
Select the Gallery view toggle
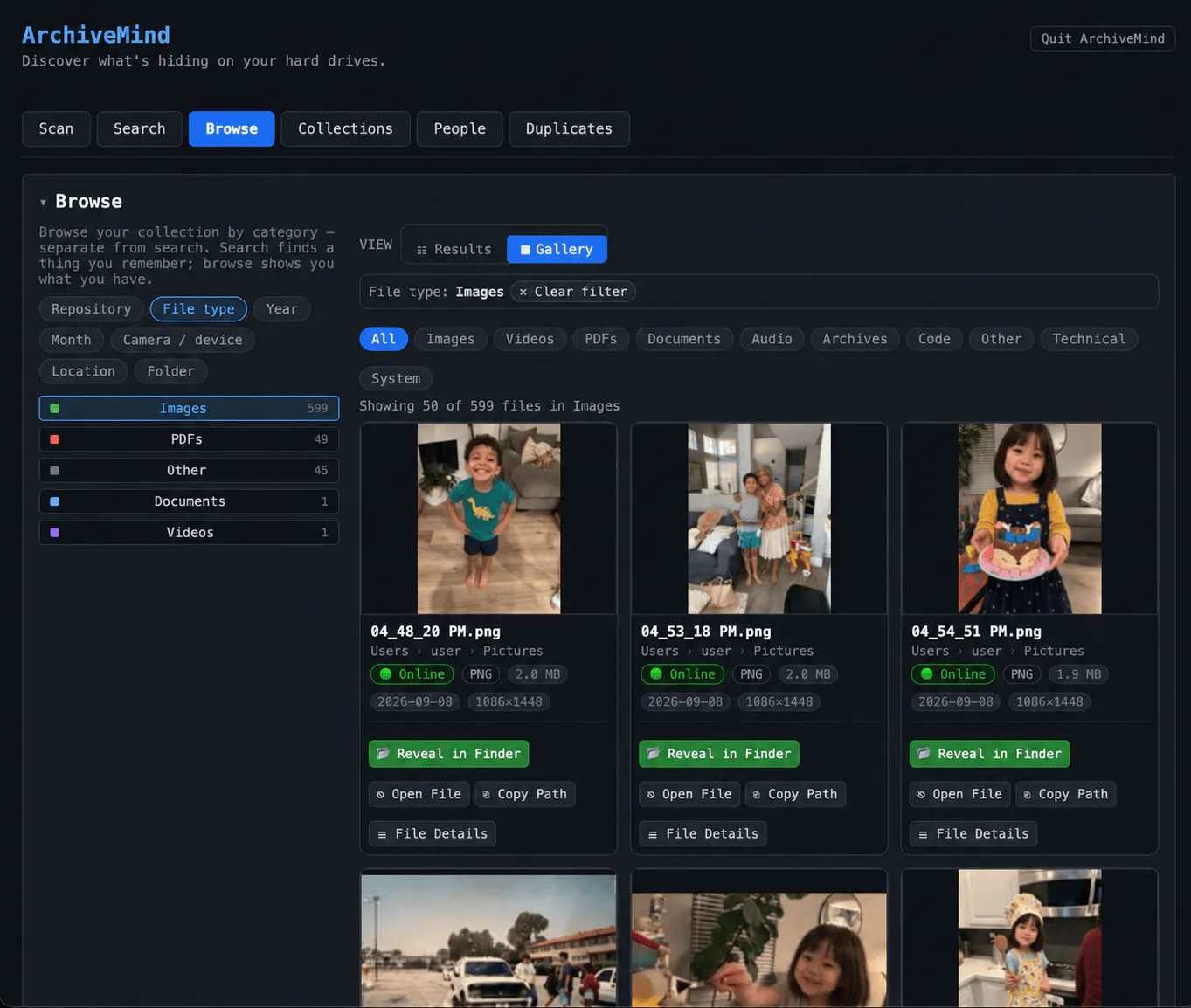pyautogui.click(x=557, y=249)
